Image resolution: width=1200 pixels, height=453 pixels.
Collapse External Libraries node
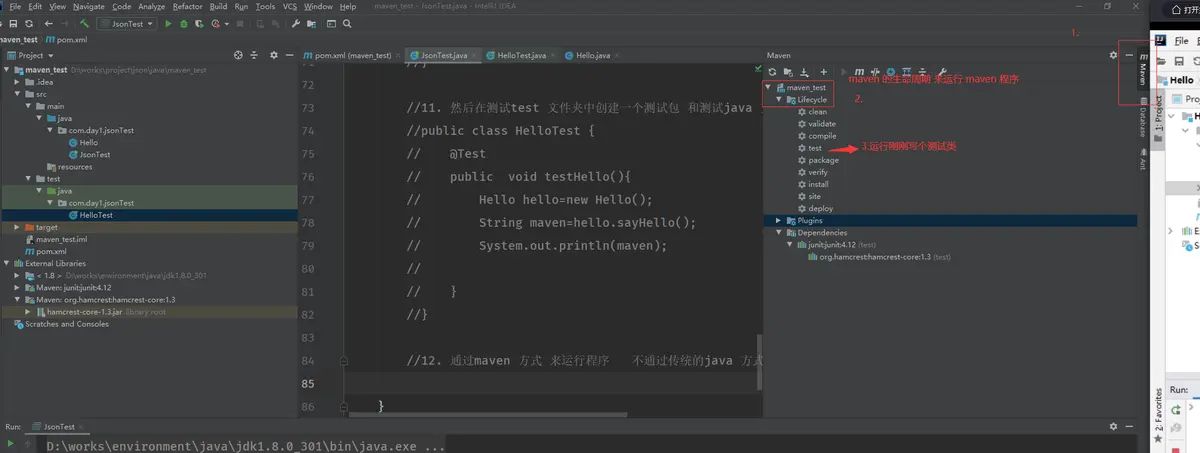pos(6,263)
